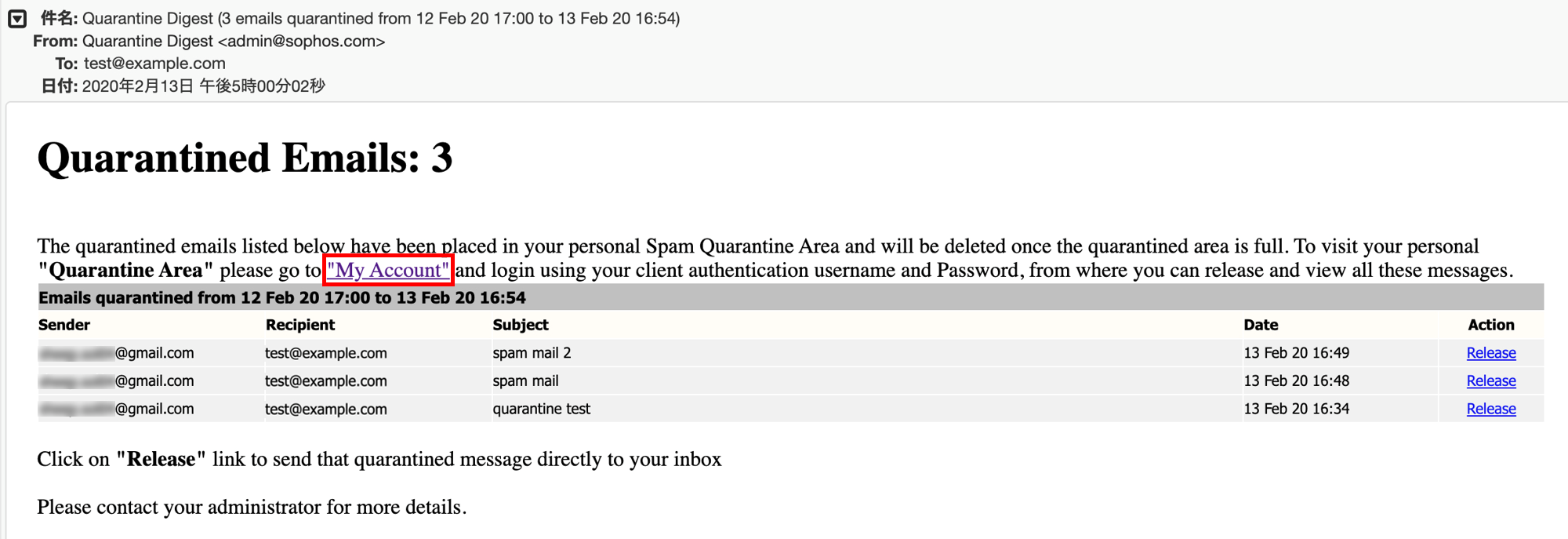Click the Date column header
Image resolution: width=1568 pixels, height=539 pixels.
1261,325
